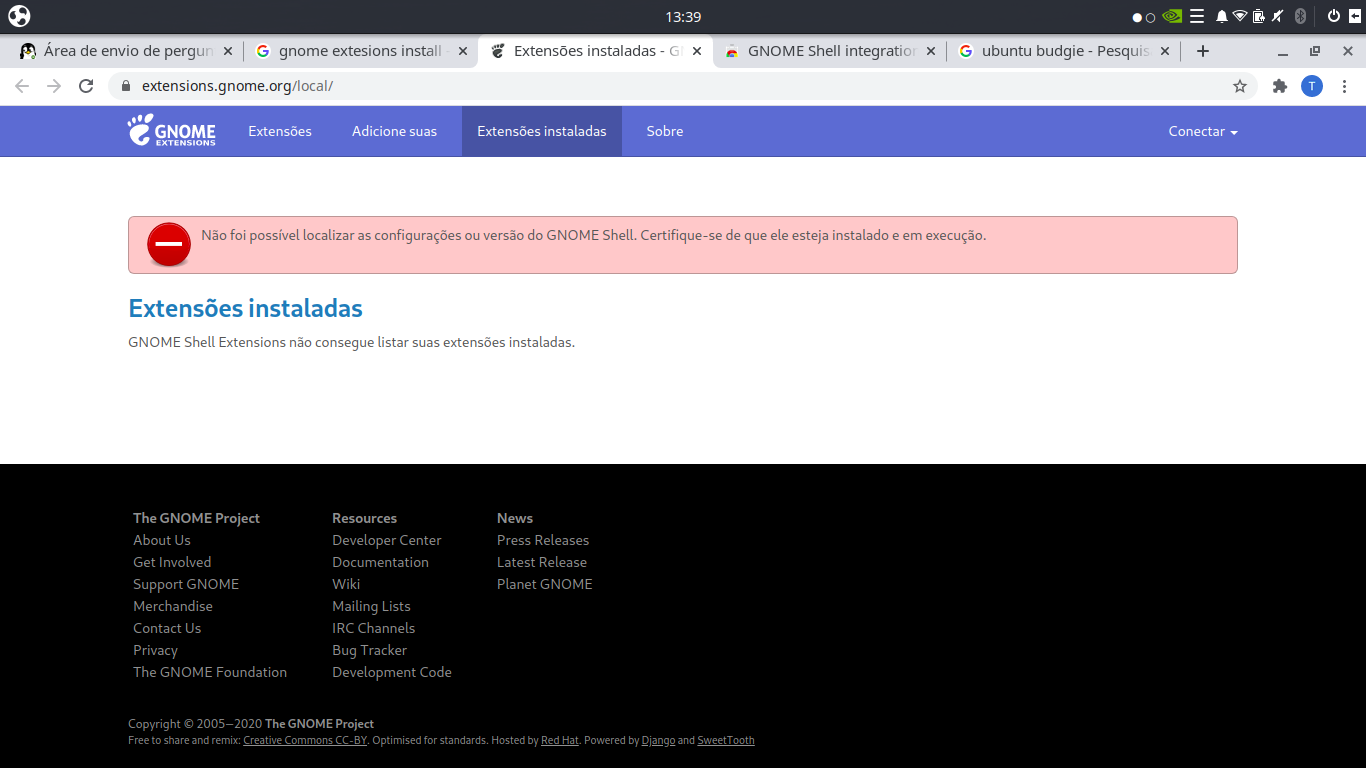The image size is (1366, 768).
Task: Open the 'Mailing Lists' footer link
Action: click(371, 606)
